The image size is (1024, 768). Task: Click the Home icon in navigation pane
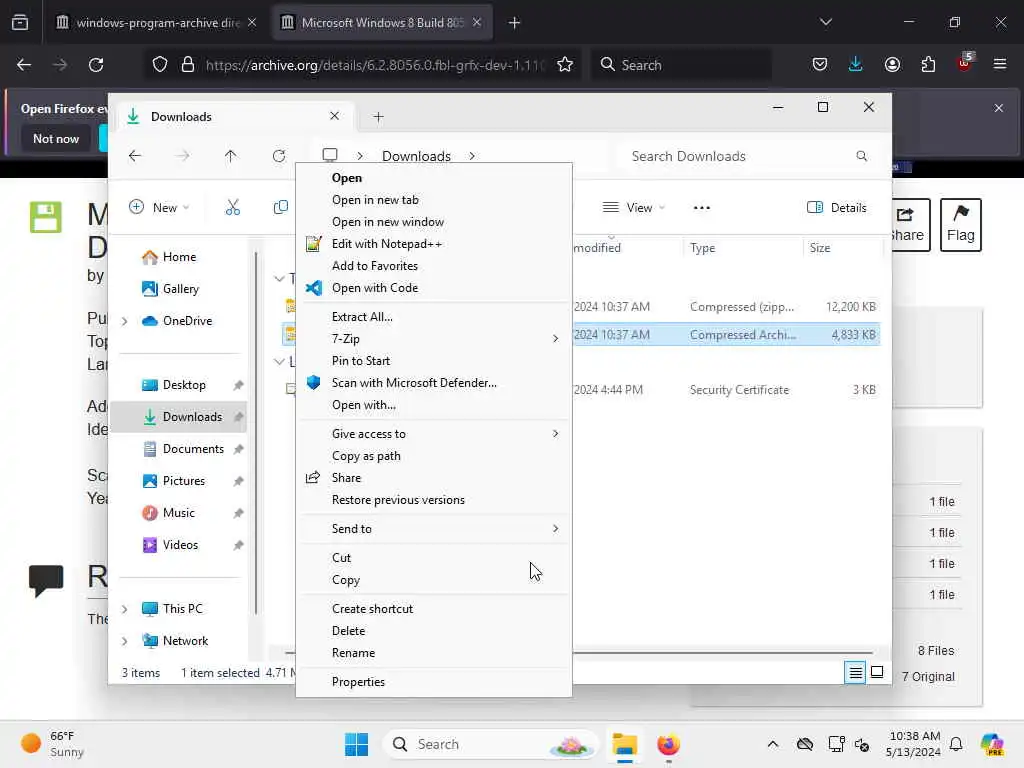pos(150,257)
